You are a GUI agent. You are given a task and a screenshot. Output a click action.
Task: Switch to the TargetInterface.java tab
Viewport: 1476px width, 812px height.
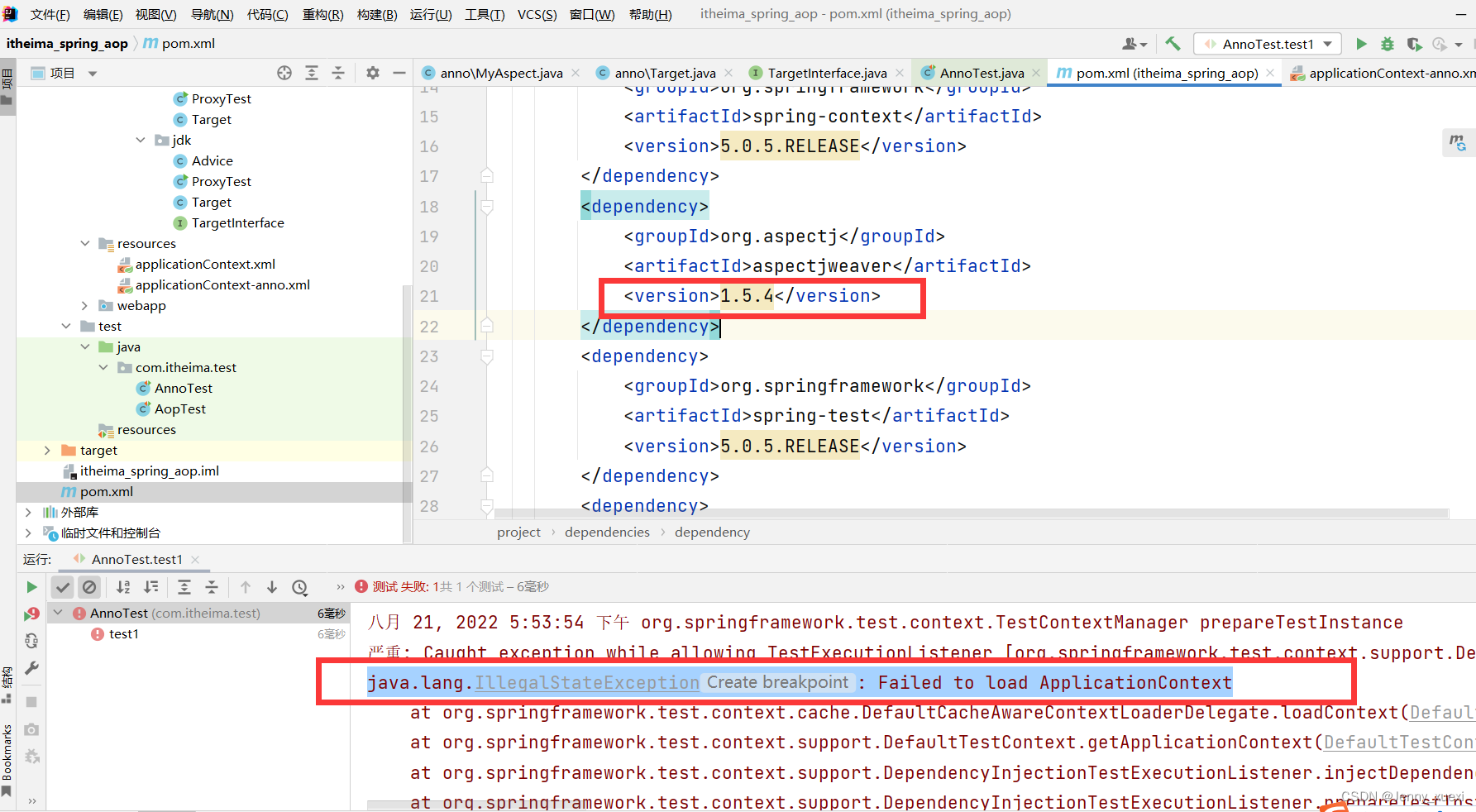point(827,73)
